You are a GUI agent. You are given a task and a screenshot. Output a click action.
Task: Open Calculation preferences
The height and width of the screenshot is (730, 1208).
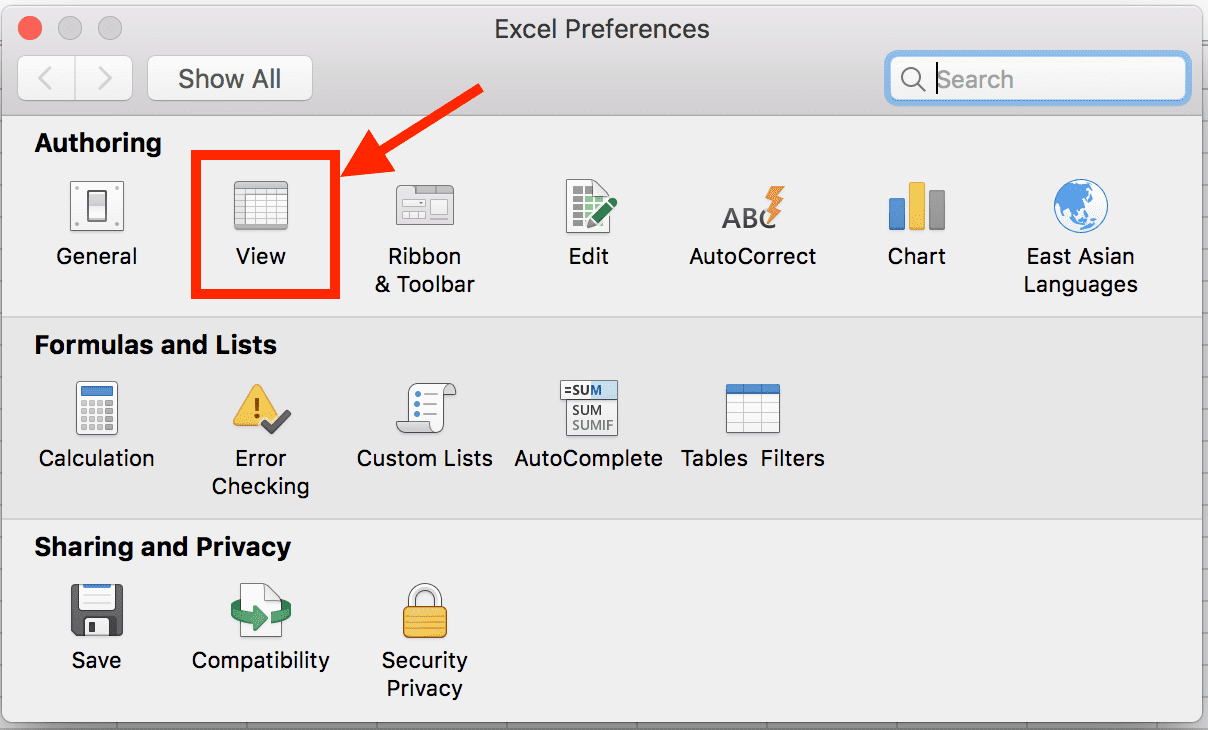coord(97,409)
